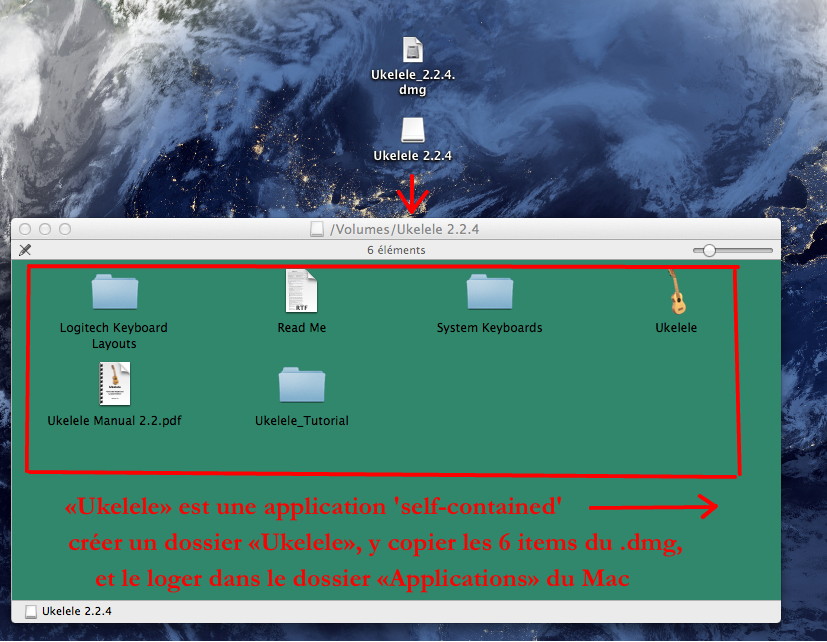Select the Ukelele_Tutorial folder icon
Screen dimensions: 827x642
pyautogui.click(x=302, y=385)
